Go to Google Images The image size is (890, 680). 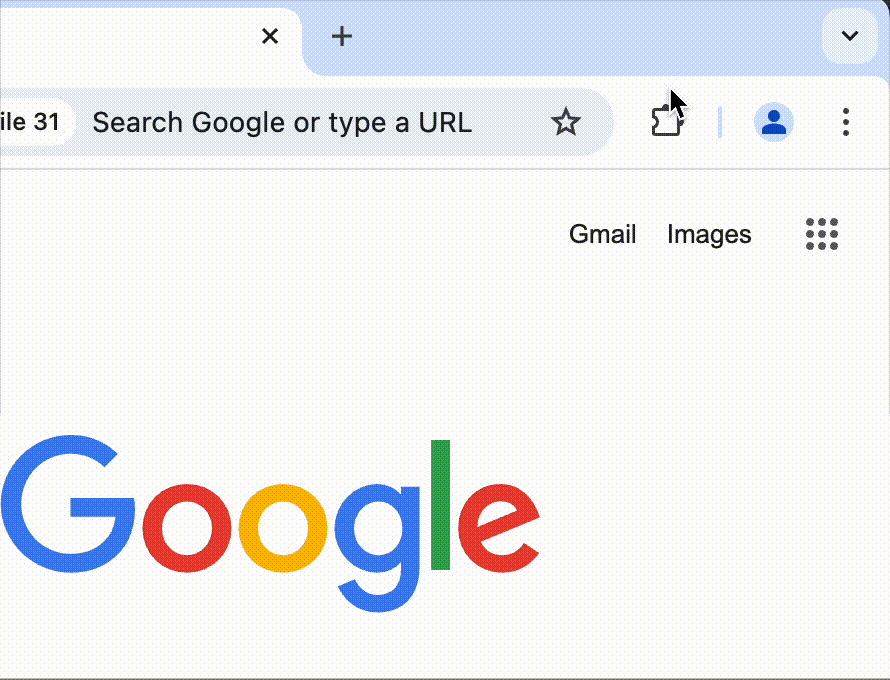pos(708,233)
